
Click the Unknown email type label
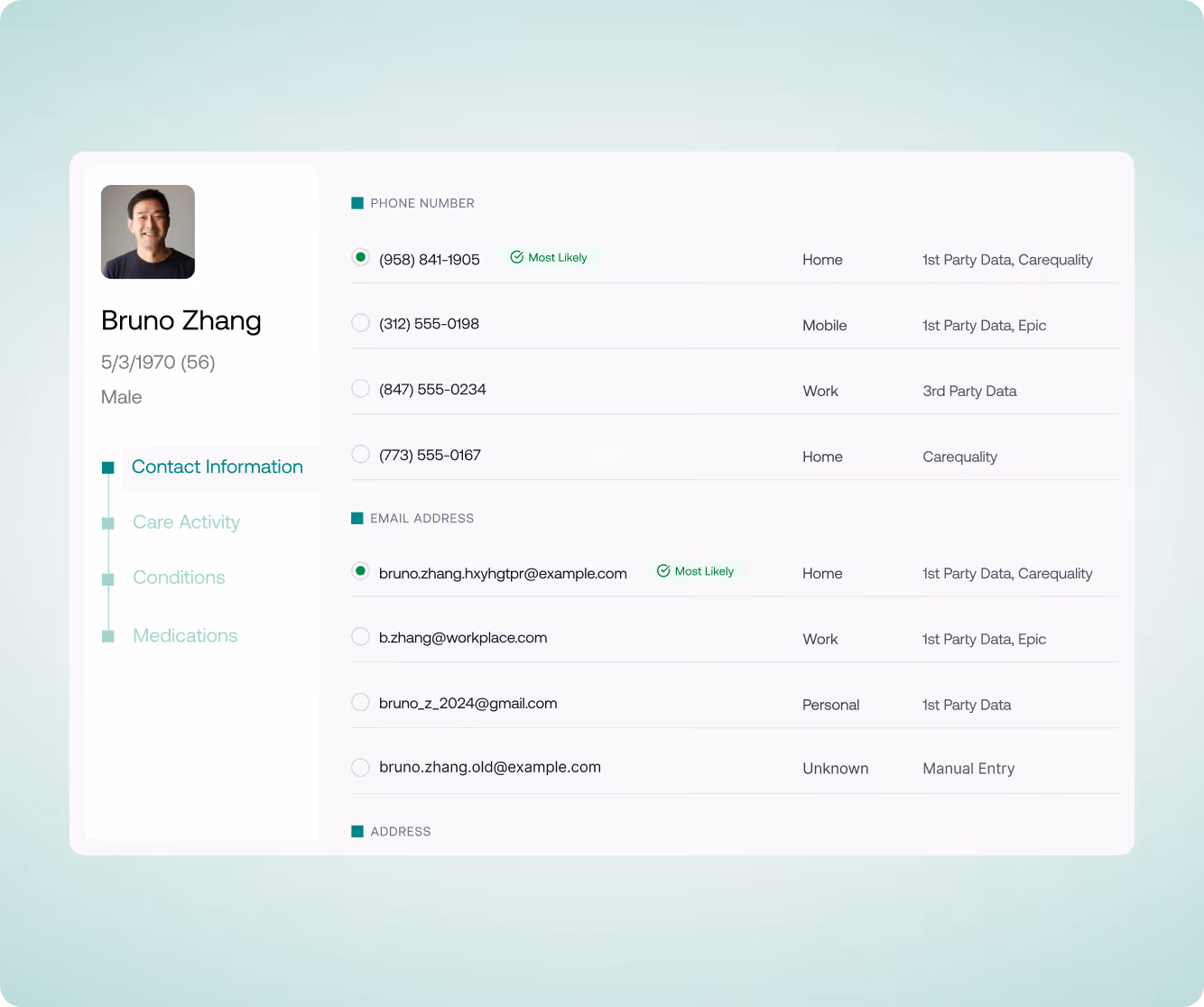836,769
